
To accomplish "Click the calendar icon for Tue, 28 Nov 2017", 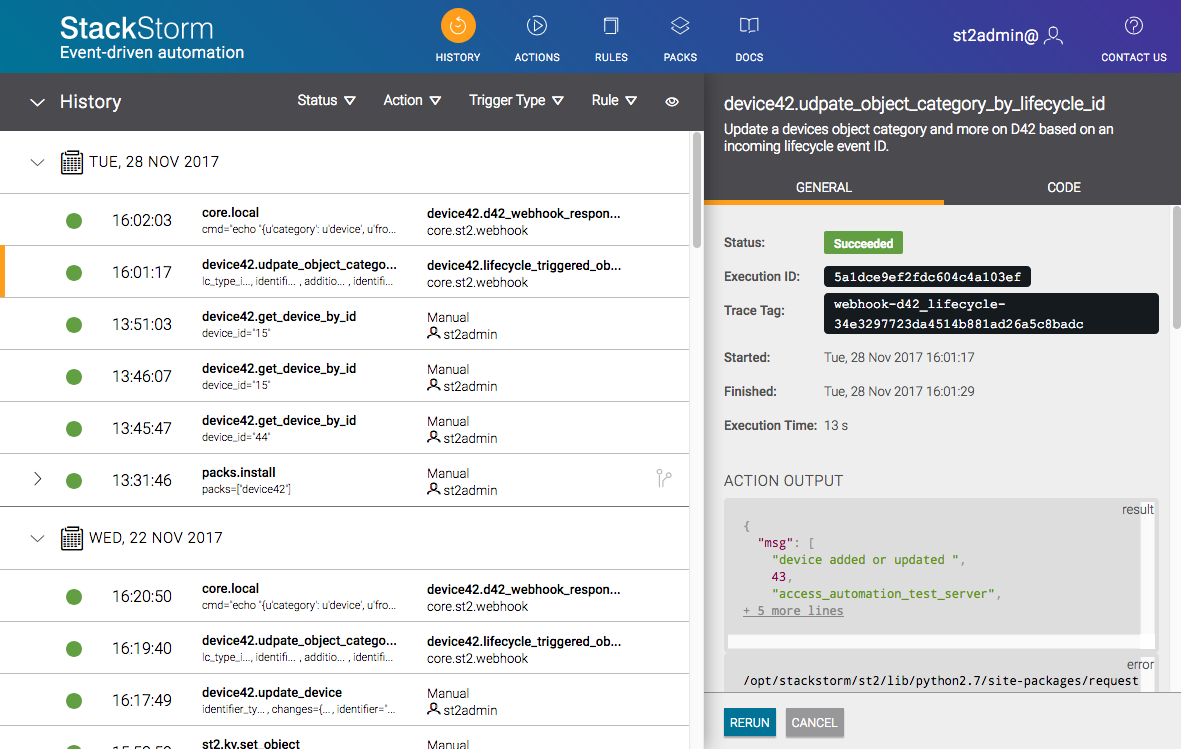I will point(72,162).
